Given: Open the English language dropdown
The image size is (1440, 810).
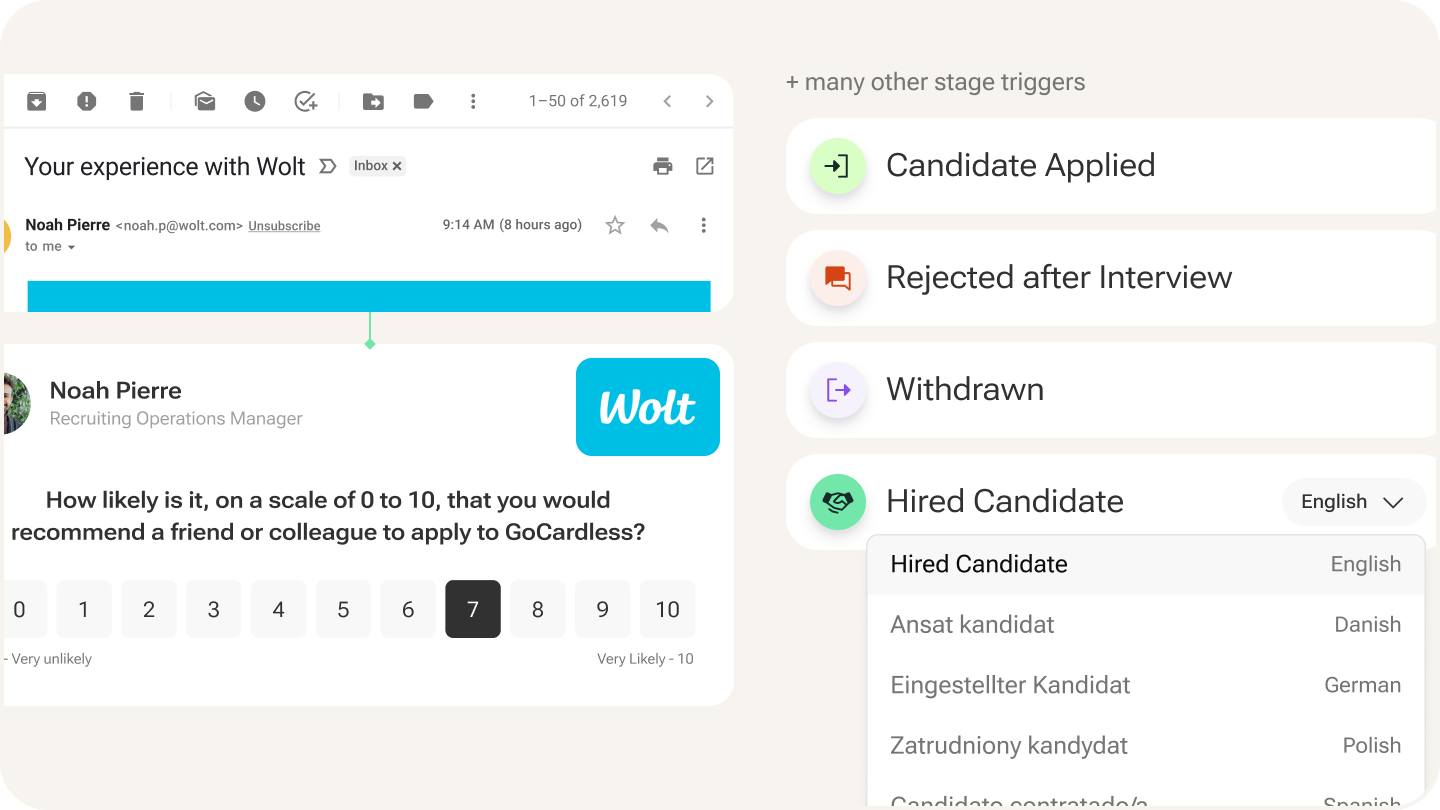Looking at the screenshot, I should point(1353,502).
